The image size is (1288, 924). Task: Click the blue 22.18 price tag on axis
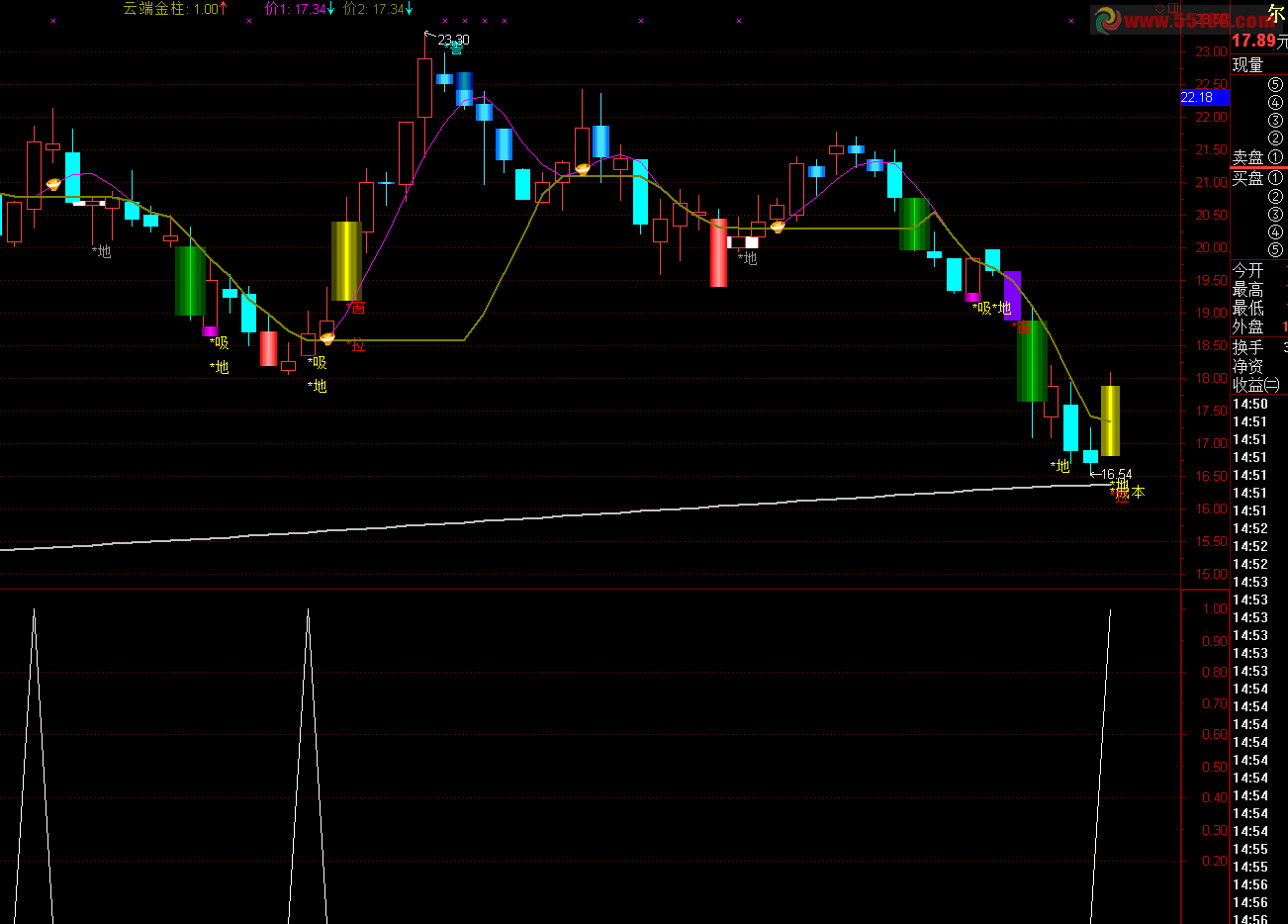[1205, 97]
